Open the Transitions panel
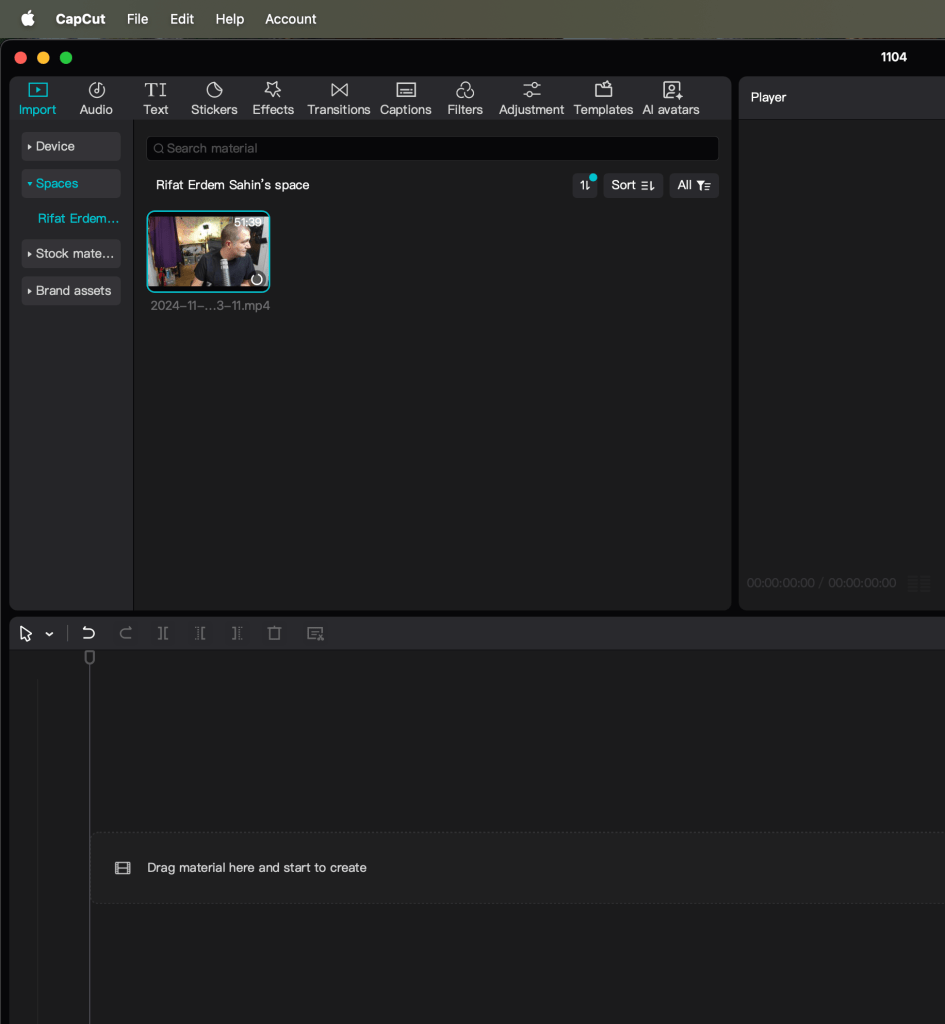Screen dimensions: 945x1024 pyautogui.click(x=339, y=99)
